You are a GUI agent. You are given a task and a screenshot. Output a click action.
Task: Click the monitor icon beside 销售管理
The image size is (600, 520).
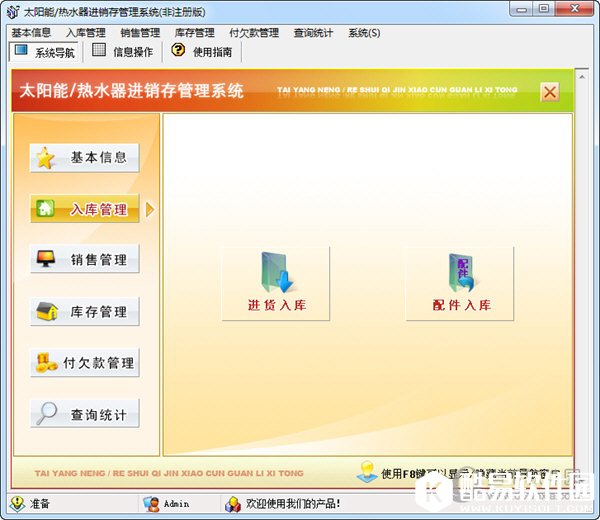pos(46,259)
